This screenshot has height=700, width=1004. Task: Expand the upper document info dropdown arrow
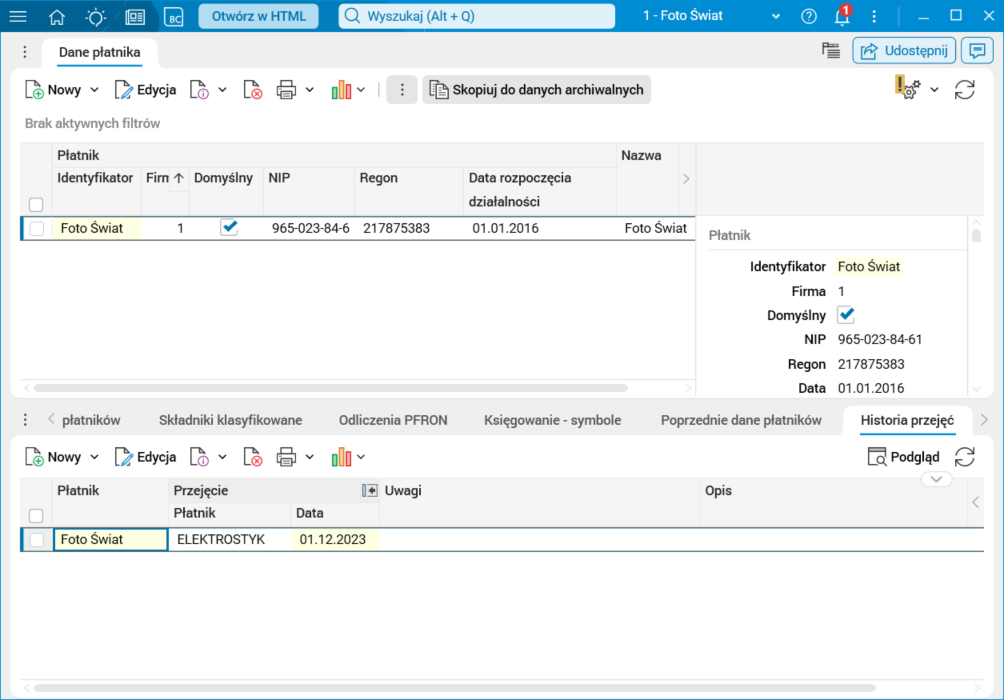point(222,90)
